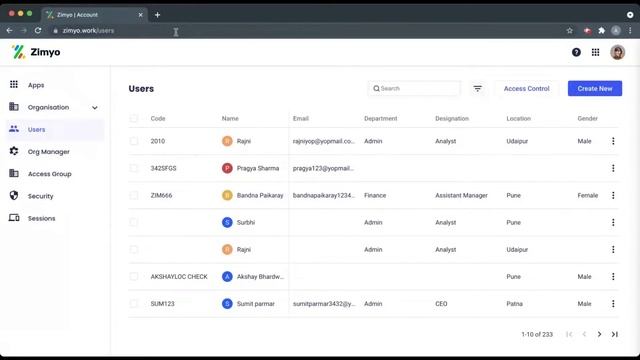Bookmark page with star icon
640x360 pixels.
point(569,31)
